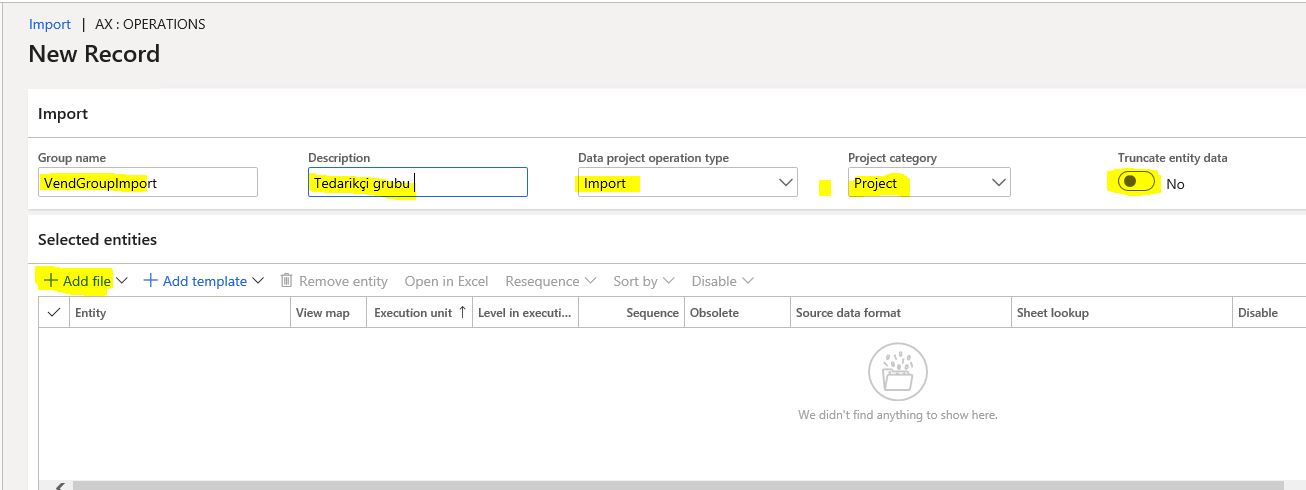Toggle the Truncate entity data switch
This screenshot has width=1306, height=490.
click(1137, 182)
